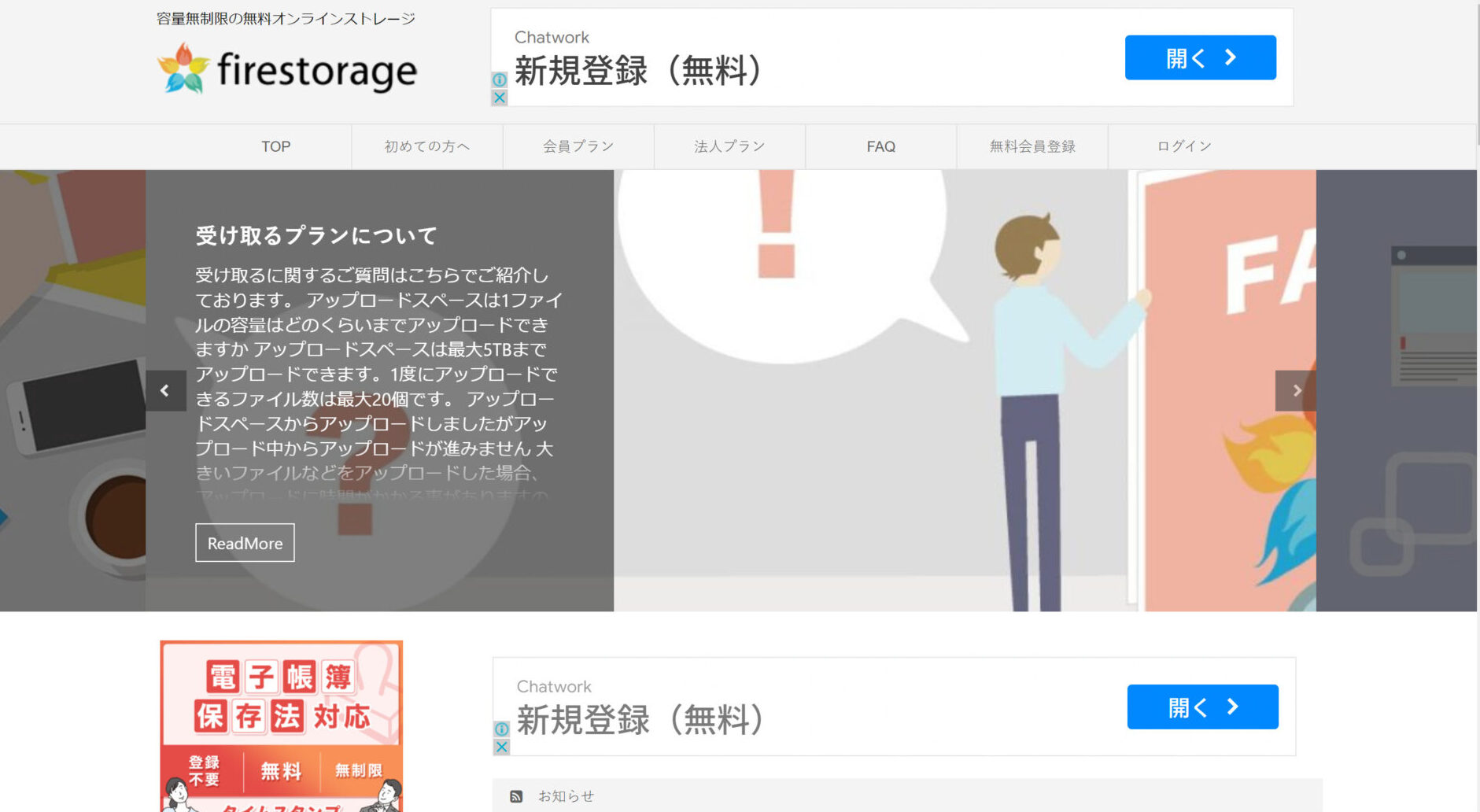Open the 初めての方へ navigation item
The image size is (1480, 812).
point(426,146)
